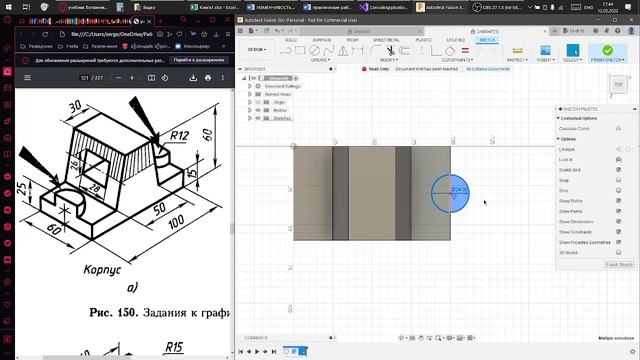Select the Sketch Dimension tool
The height and width of the screenshot is (360, 640).
(x=358, y=51)
